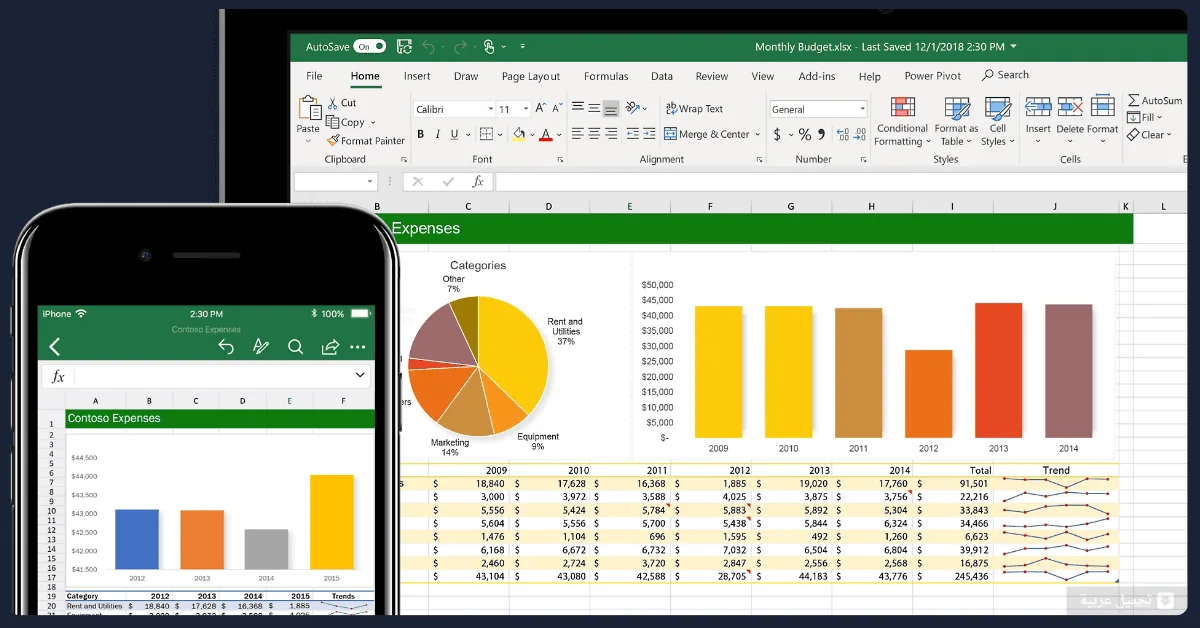Image resolution: width=1200 pixels, height=628 pixels.
Task: Toggle Underline formatting
Action: coord(455,134)
